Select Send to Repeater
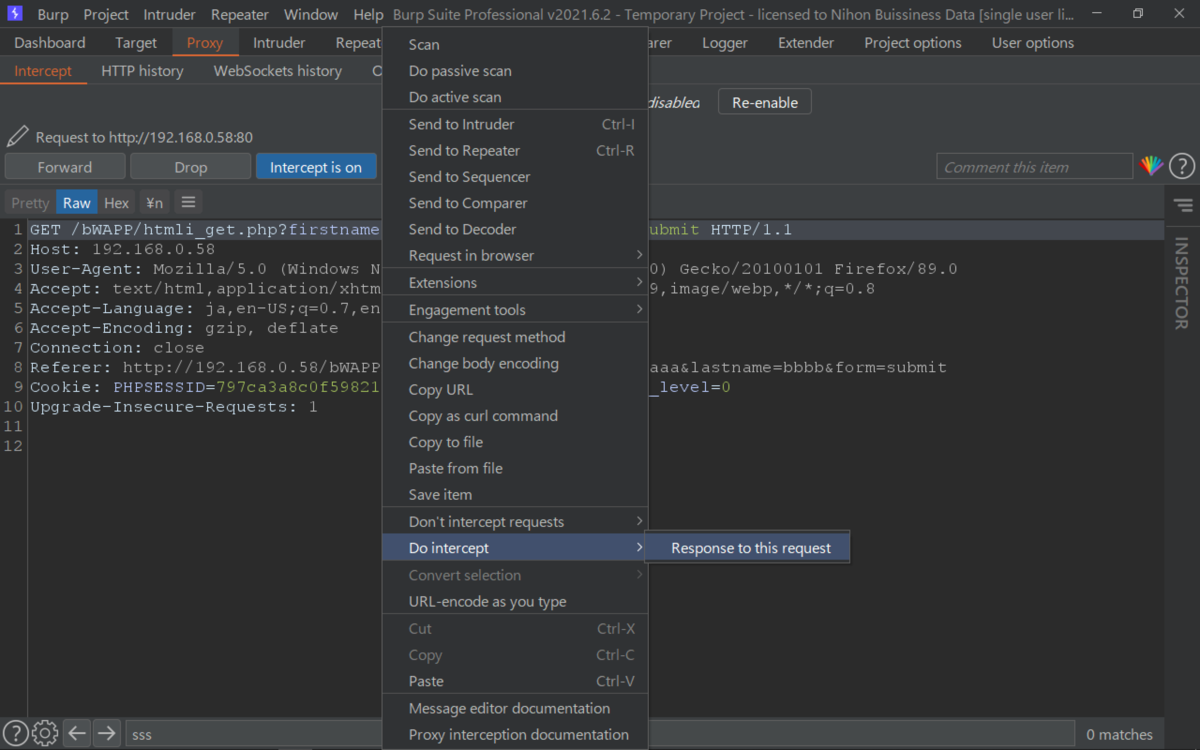1200x750 pixels. pyautogui.click(x=515, y=150)
